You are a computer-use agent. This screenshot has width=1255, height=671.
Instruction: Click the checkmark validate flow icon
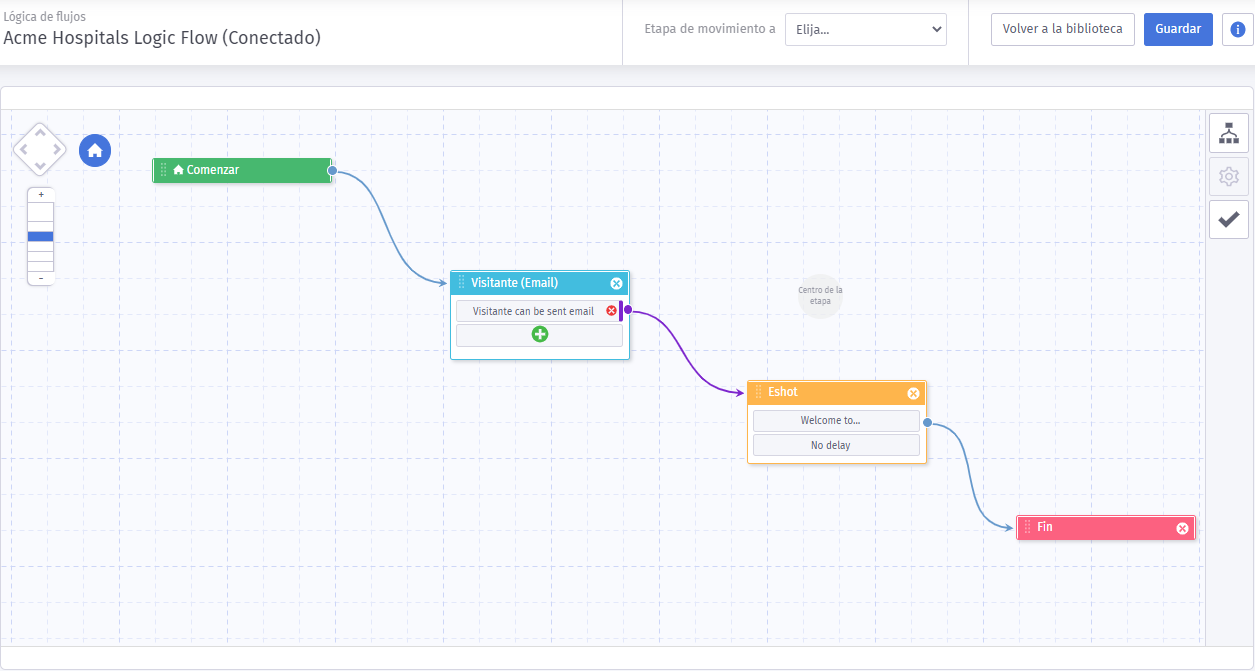(x=1229, y=219)
